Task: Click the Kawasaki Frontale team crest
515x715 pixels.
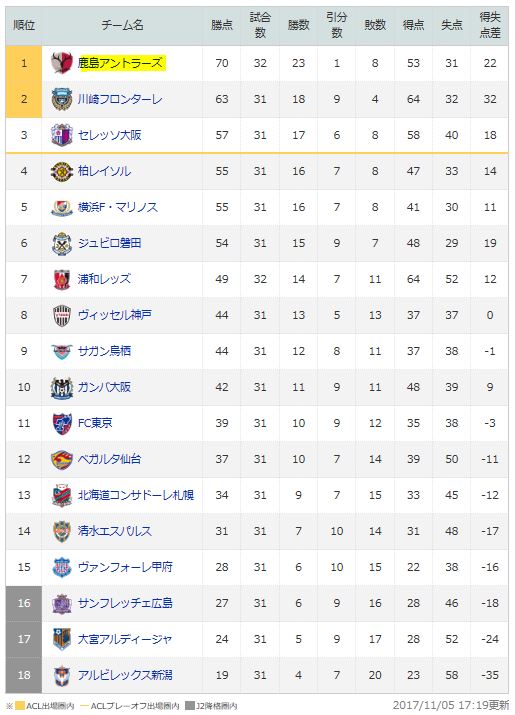Action: click(62, 99)
